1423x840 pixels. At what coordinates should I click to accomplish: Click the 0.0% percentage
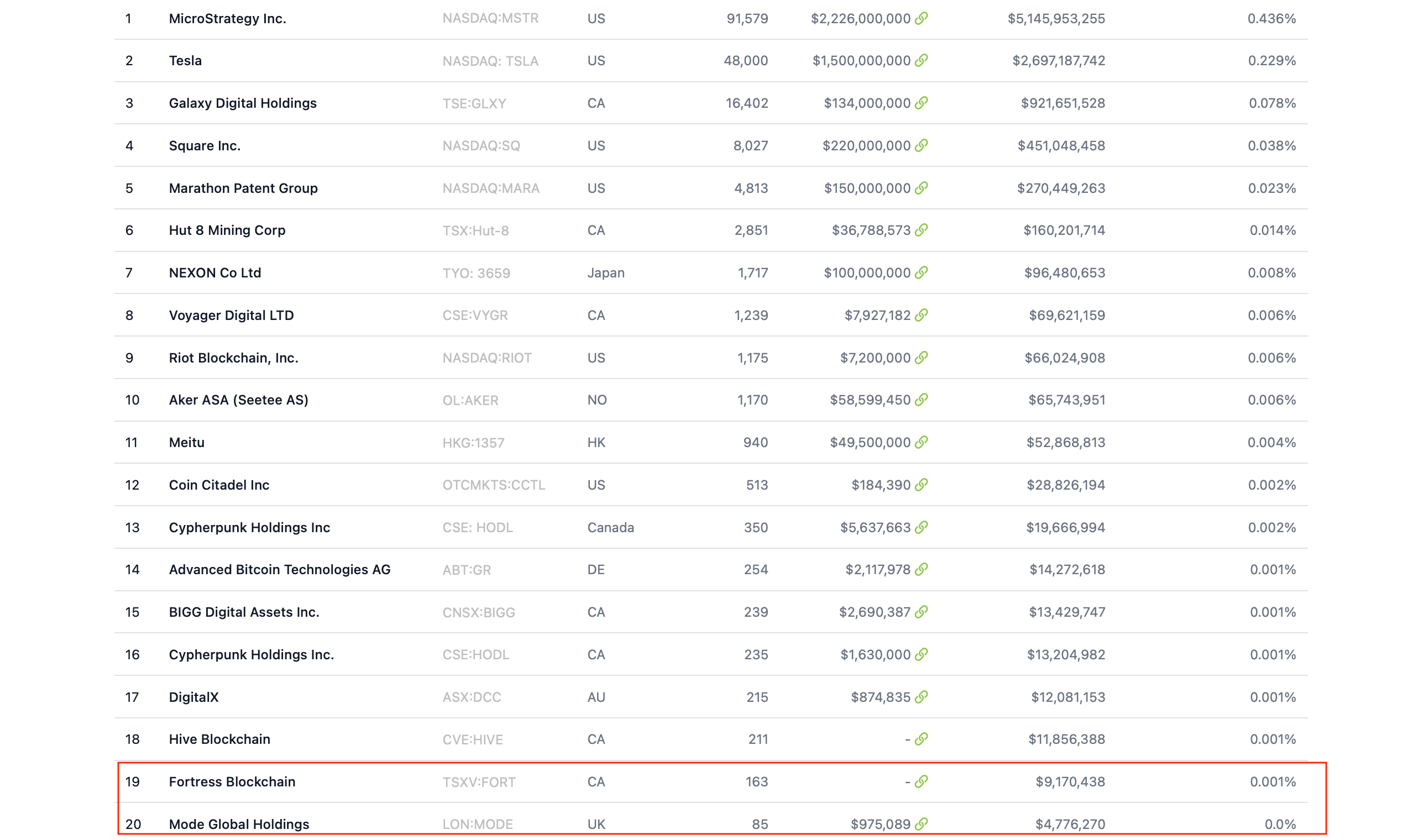pos(1280,824)
